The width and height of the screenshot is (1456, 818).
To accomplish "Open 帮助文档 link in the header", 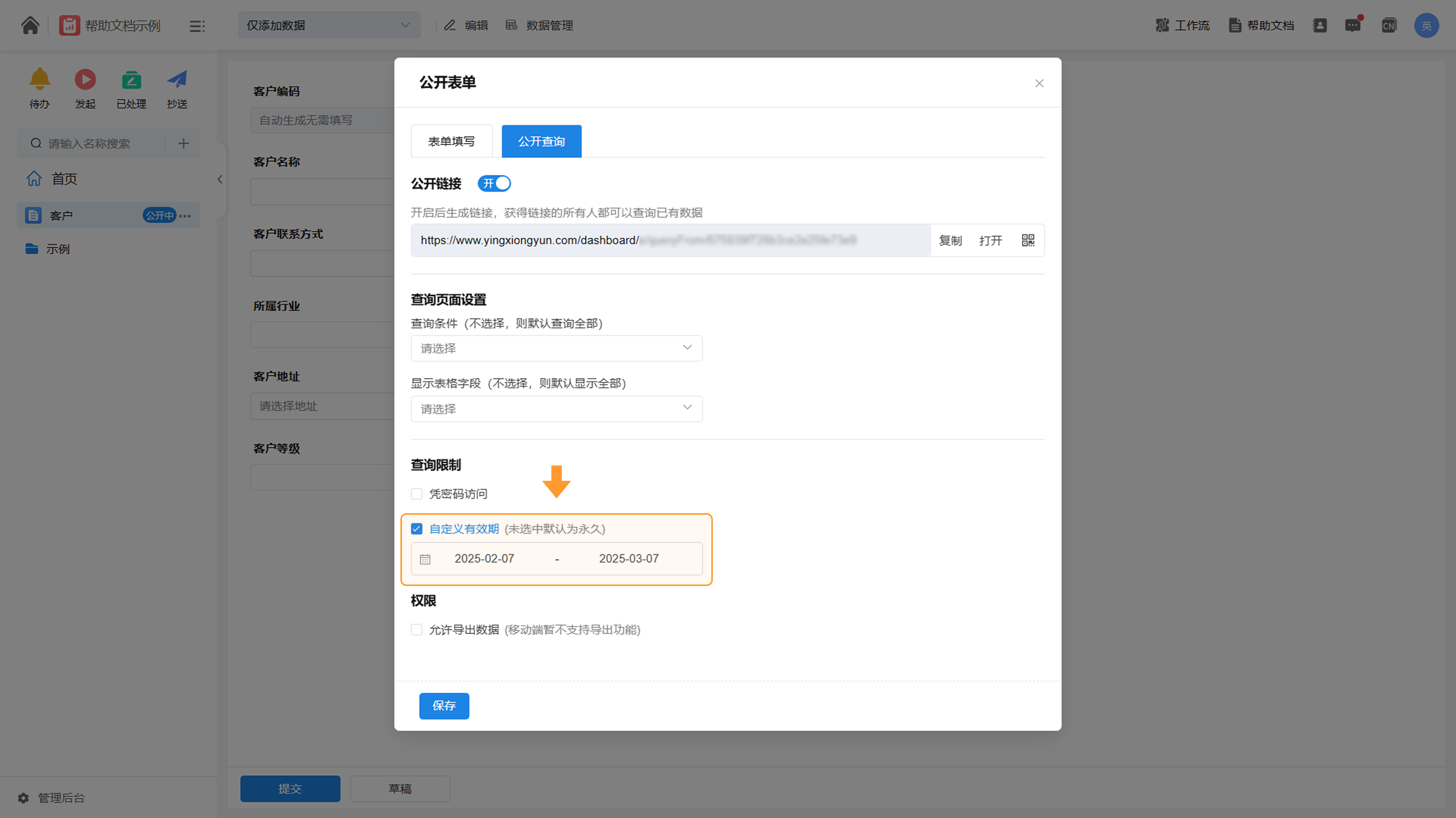I will [x=1261, y=25].
